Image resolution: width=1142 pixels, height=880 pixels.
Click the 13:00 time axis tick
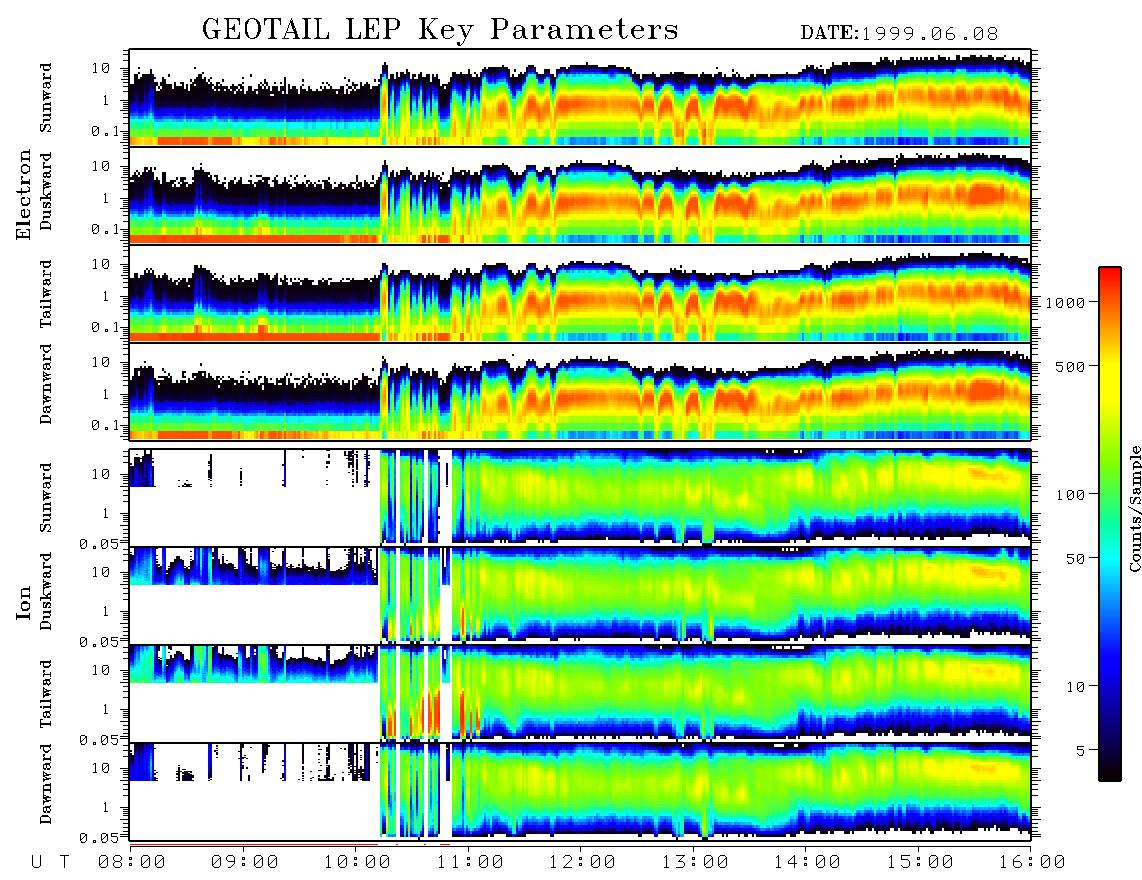click(x=695, y=862)
